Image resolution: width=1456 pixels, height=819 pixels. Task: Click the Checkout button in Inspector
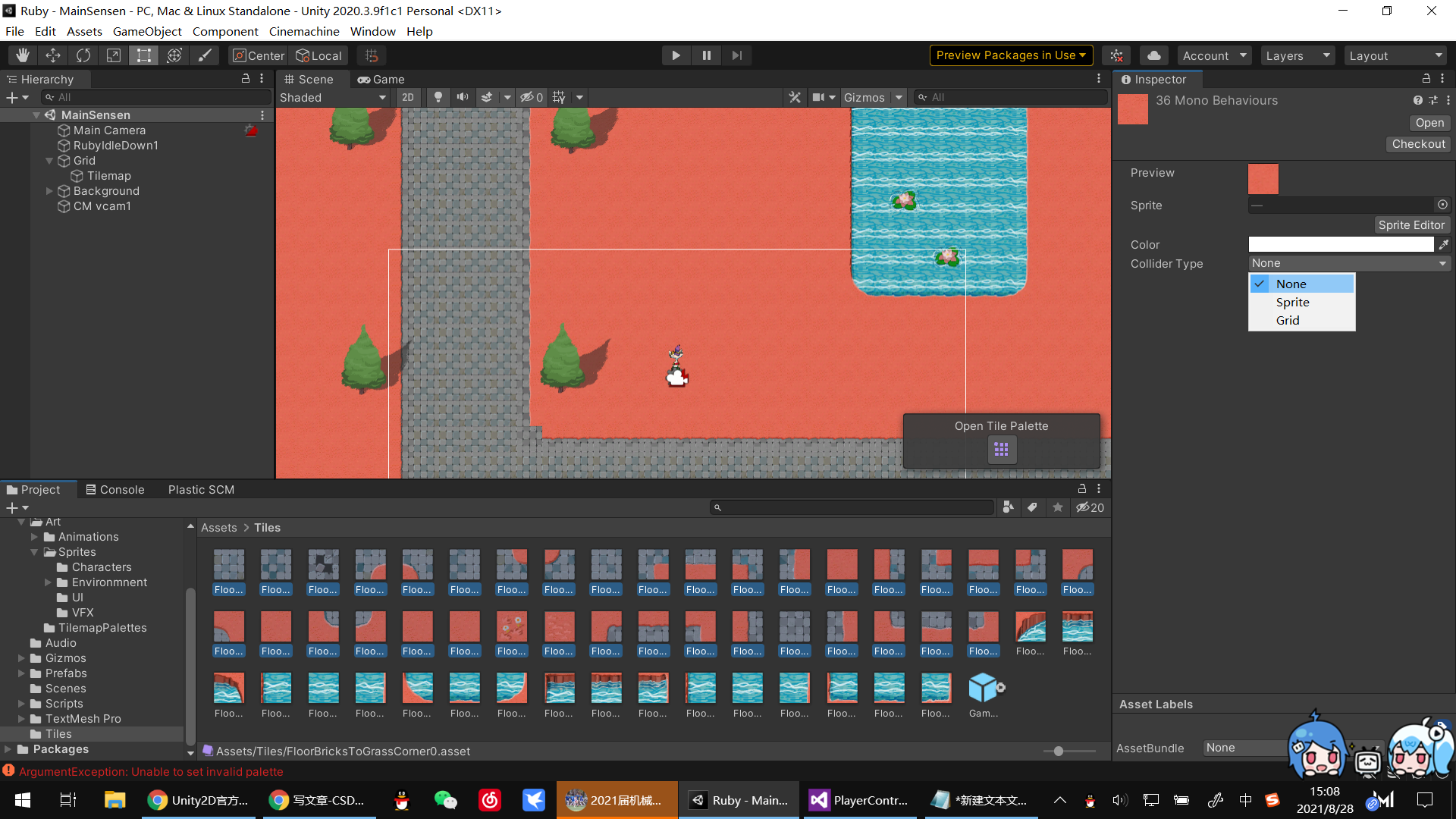pos(1417,143)
